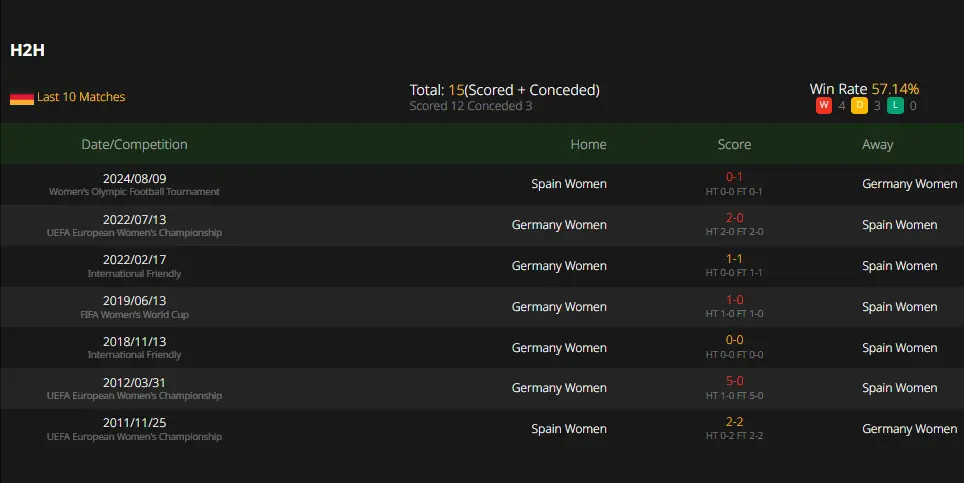The image size is (964, 483).
Task: Click Spain Women home team in the 2011/11/25 row
Action: click(x=569, y=429)
